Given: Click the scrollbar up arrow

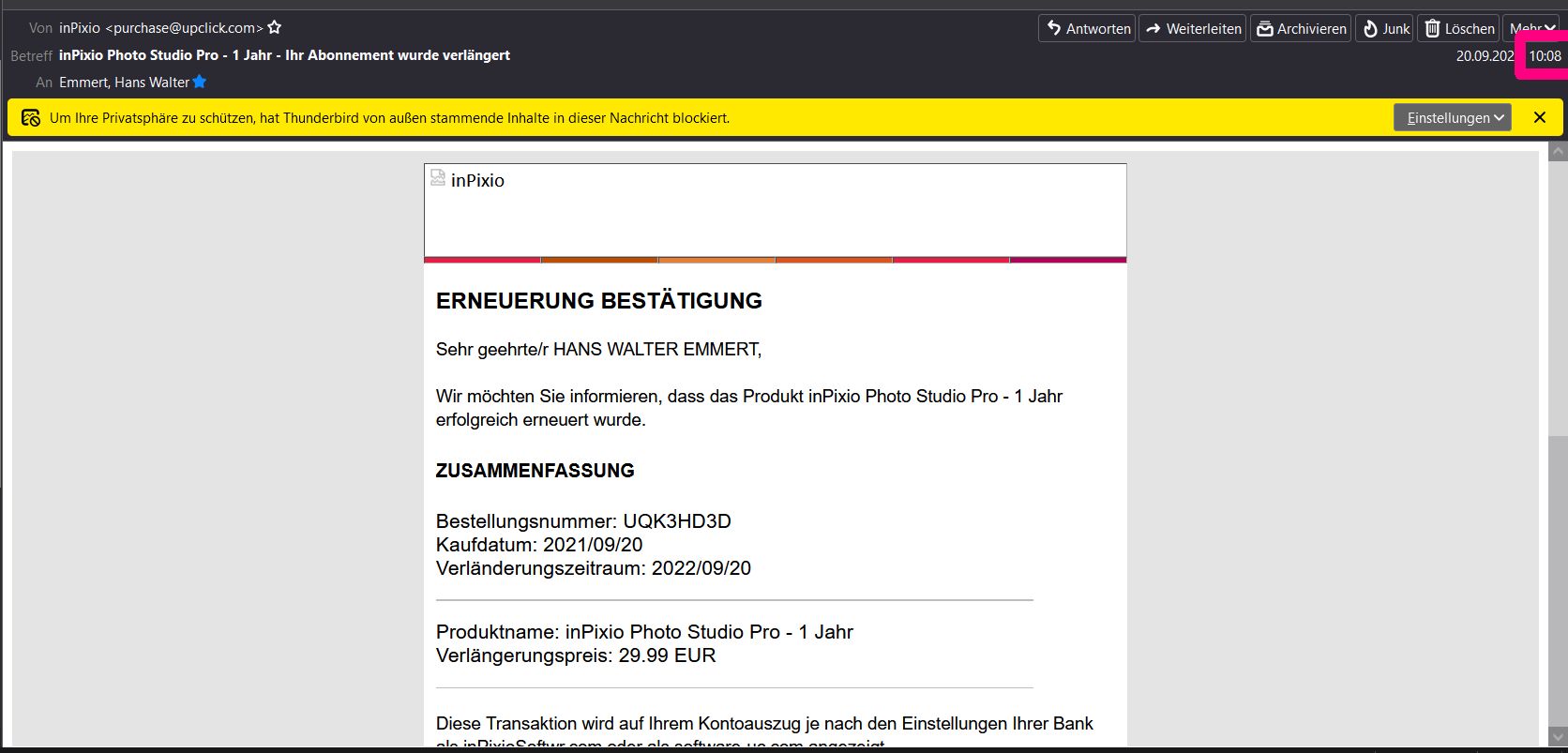Looking at the screenshot, I should pos(1558,152).
